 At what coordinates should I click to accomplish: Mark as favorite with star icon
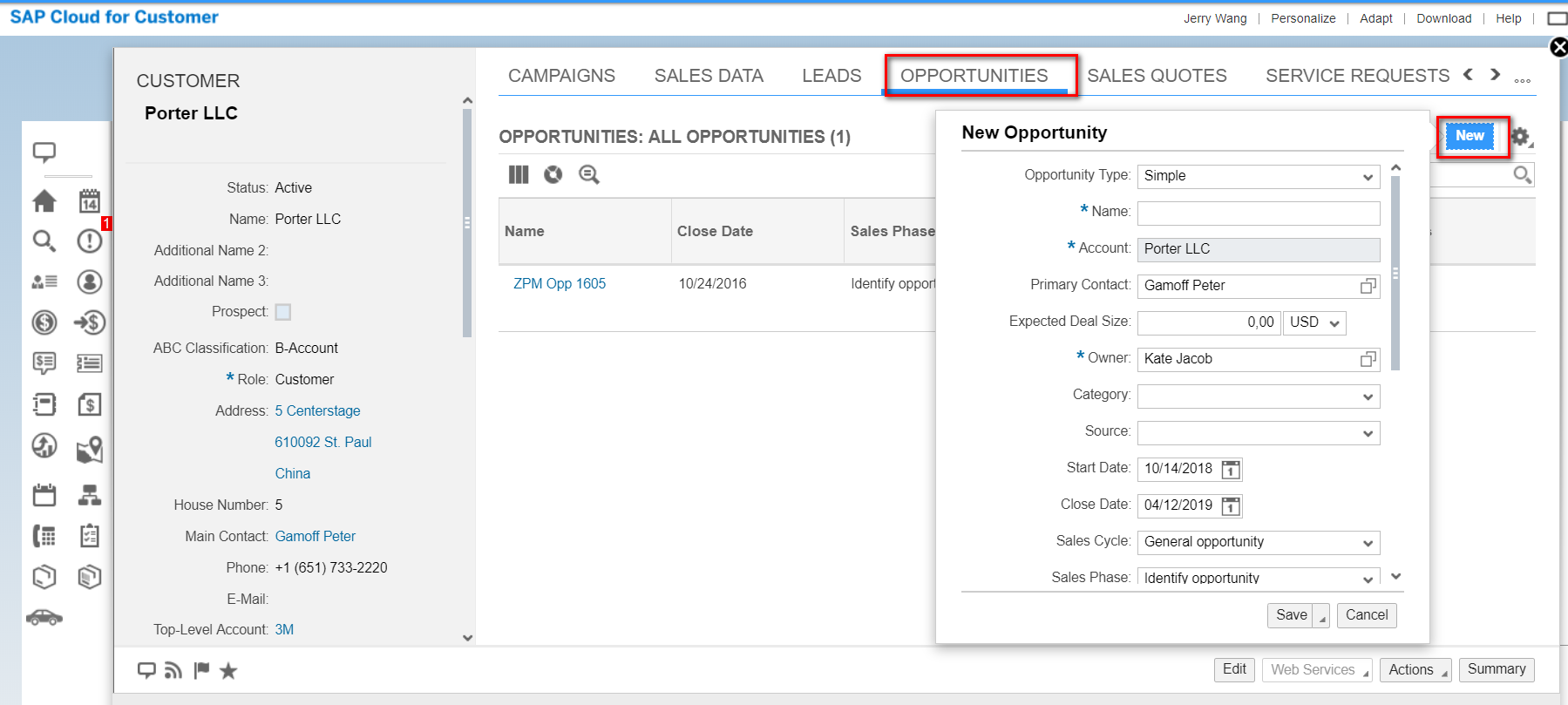click(228, 670)
